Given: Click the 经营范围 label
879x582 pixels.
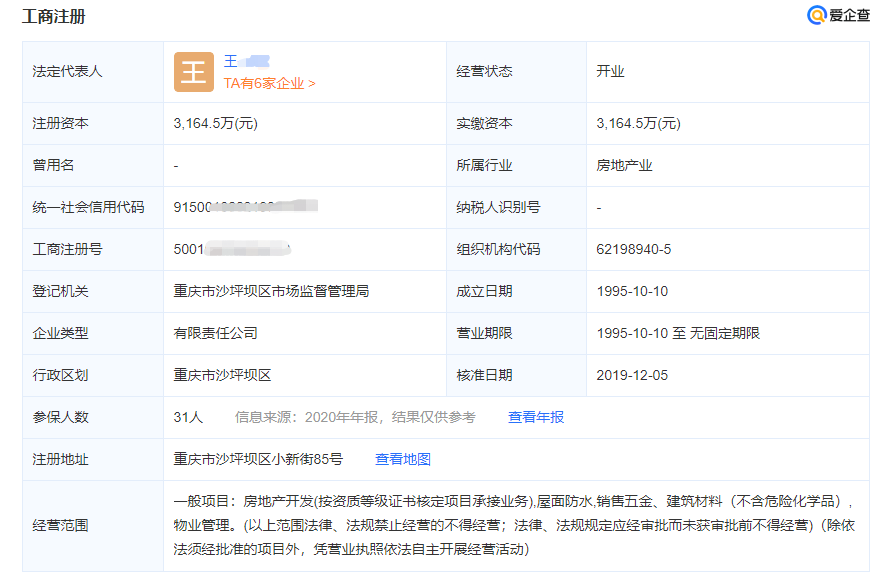Looking at the screenshot, I should [x=61, y=525].
